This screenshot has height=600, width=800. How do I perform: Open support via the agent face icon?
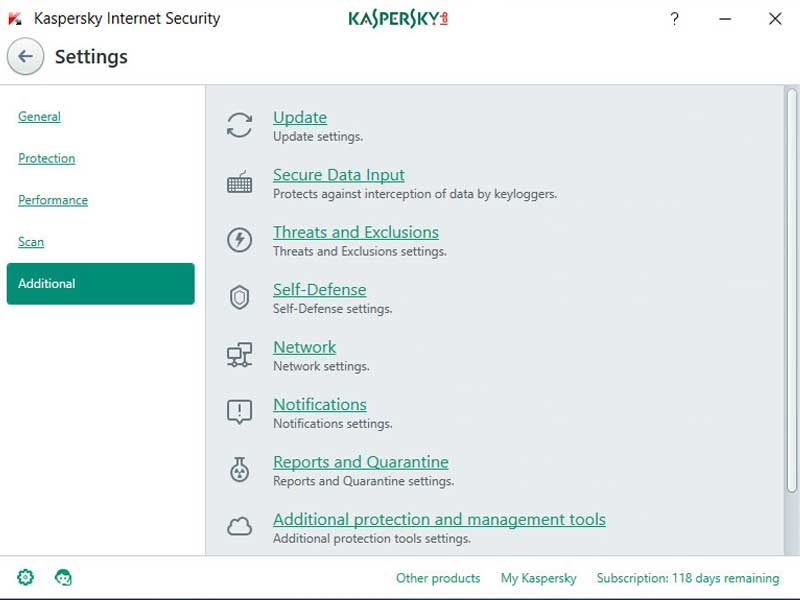coord(63,577)
